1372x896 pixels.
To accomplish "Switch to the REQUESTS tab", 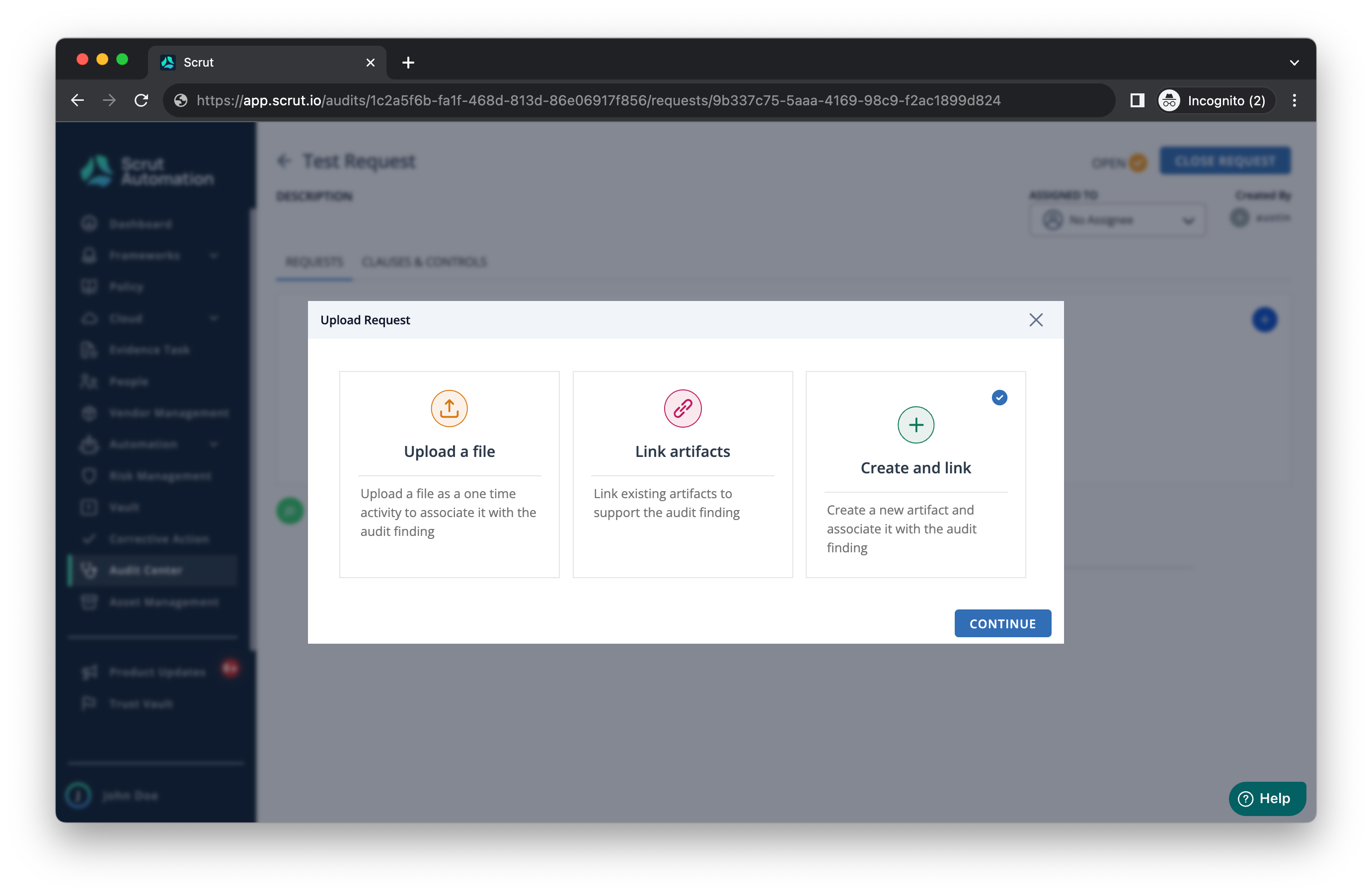I will coord(314,262).
